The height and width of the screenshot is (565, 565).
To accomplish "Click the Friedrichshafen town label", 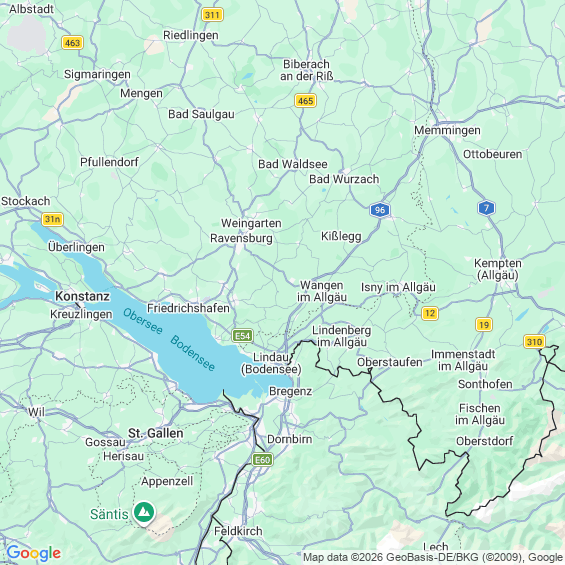I will pyautogui.click(x=188, y=308).
